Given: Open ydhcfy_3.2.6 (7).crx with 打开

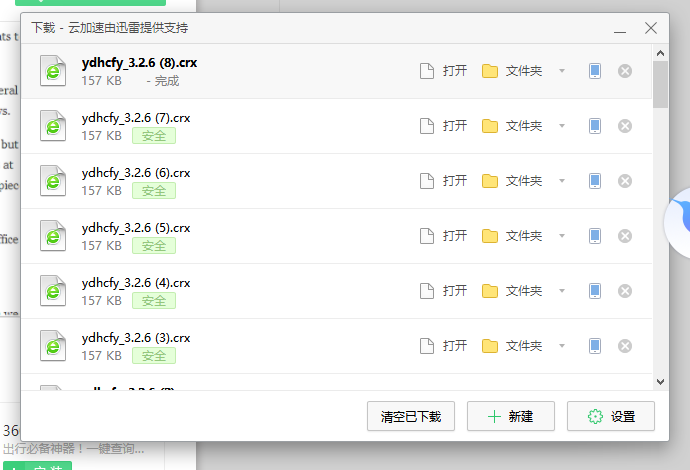Looking at the screenshot, I should coord(443,126).
